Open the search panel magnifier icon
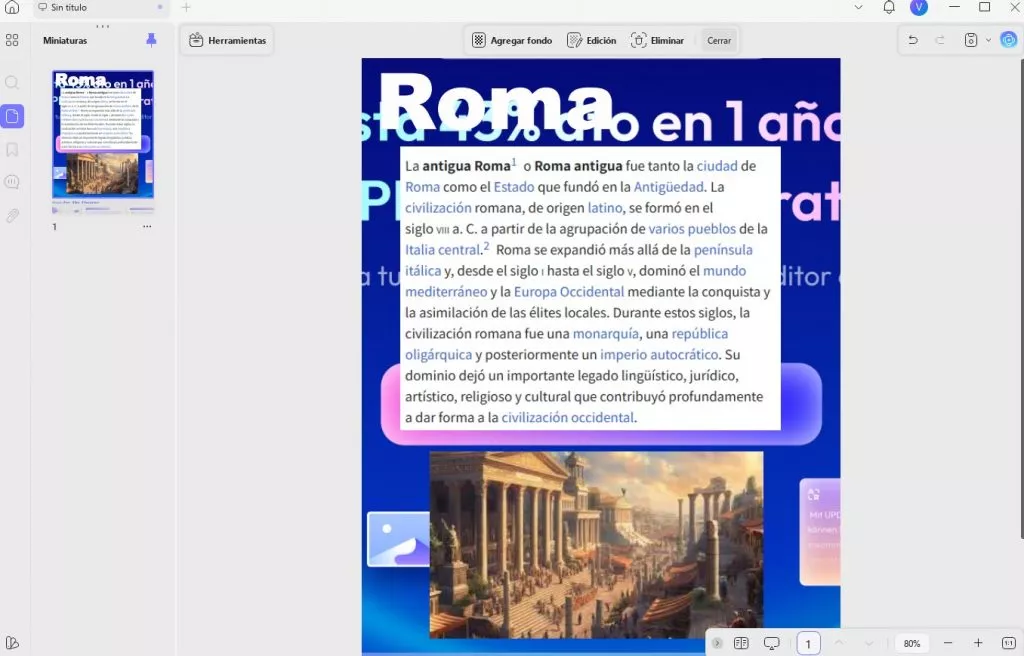The width and height of the screenshot is (1024, 656). [12, 83]
